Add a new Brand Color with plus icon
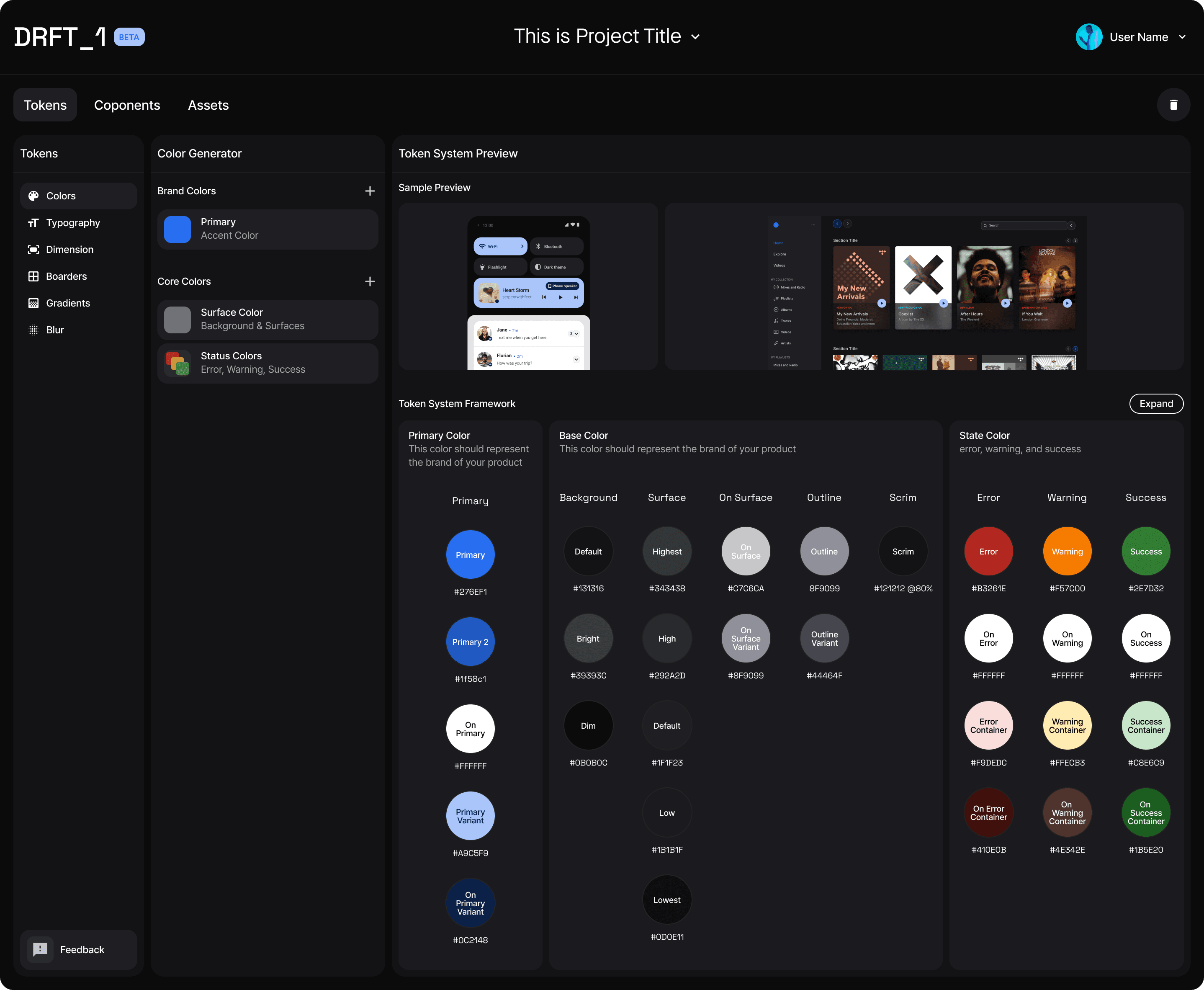 (370, 191)
